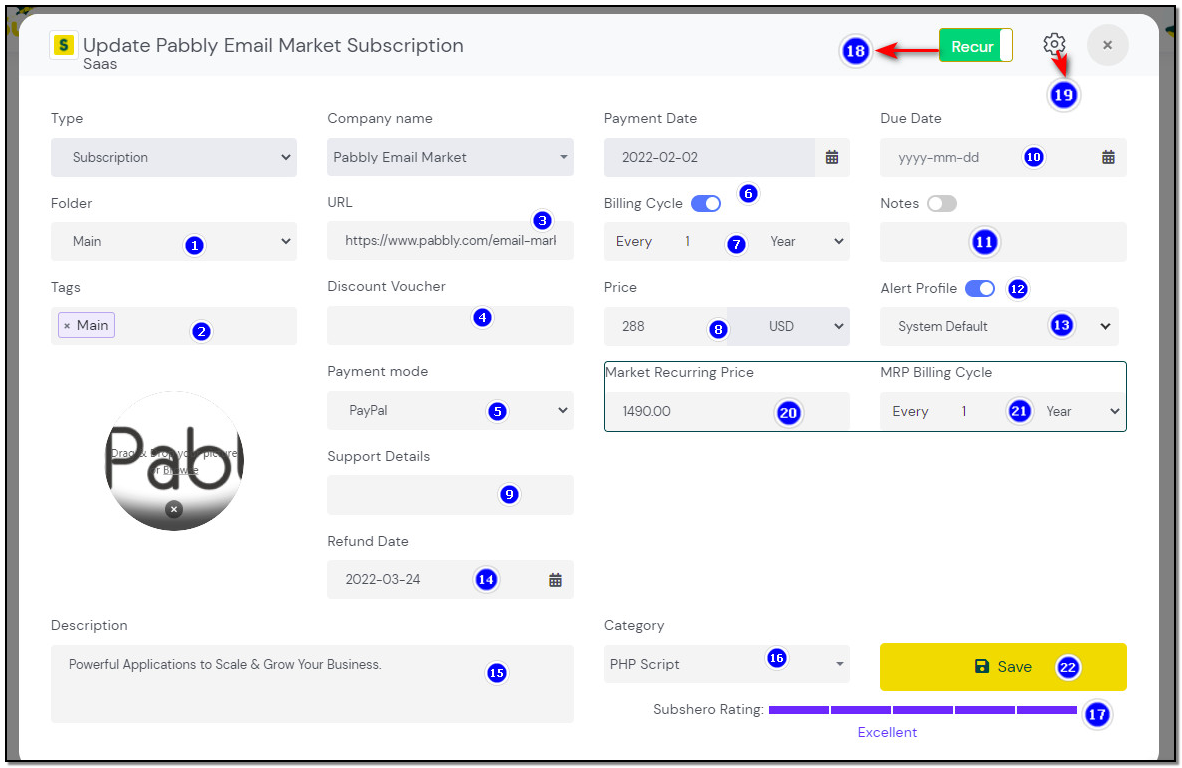Click the Subshero Rating bar
Screen dimensions: 1182x768
coord(923,710)
